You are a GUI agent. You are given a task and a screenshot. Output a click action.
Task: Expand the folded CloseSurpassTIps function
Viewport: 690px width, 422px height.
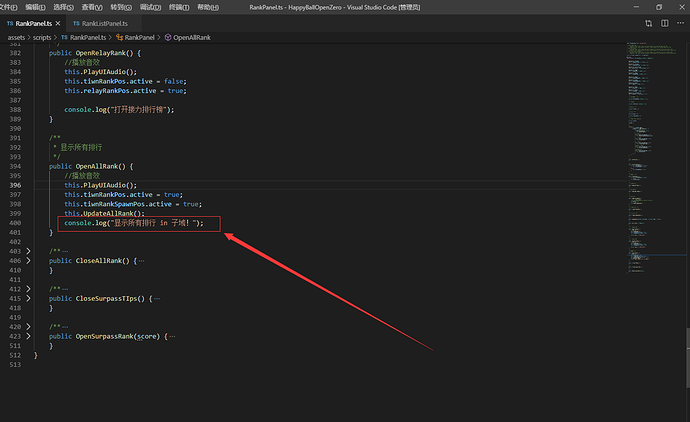(x=30, y=298)
